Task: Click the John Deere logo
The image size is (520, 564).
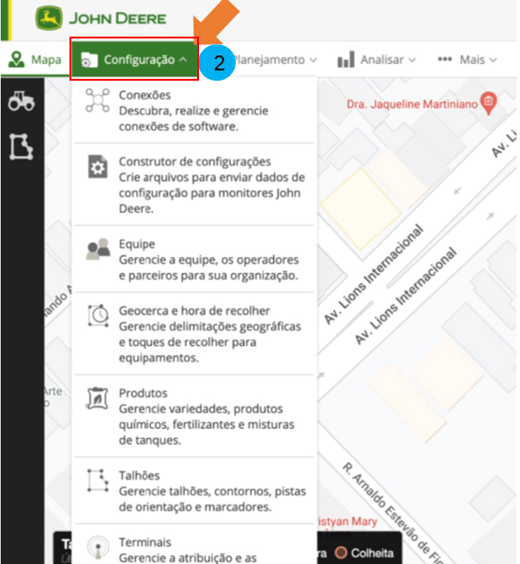Action: 101,18
